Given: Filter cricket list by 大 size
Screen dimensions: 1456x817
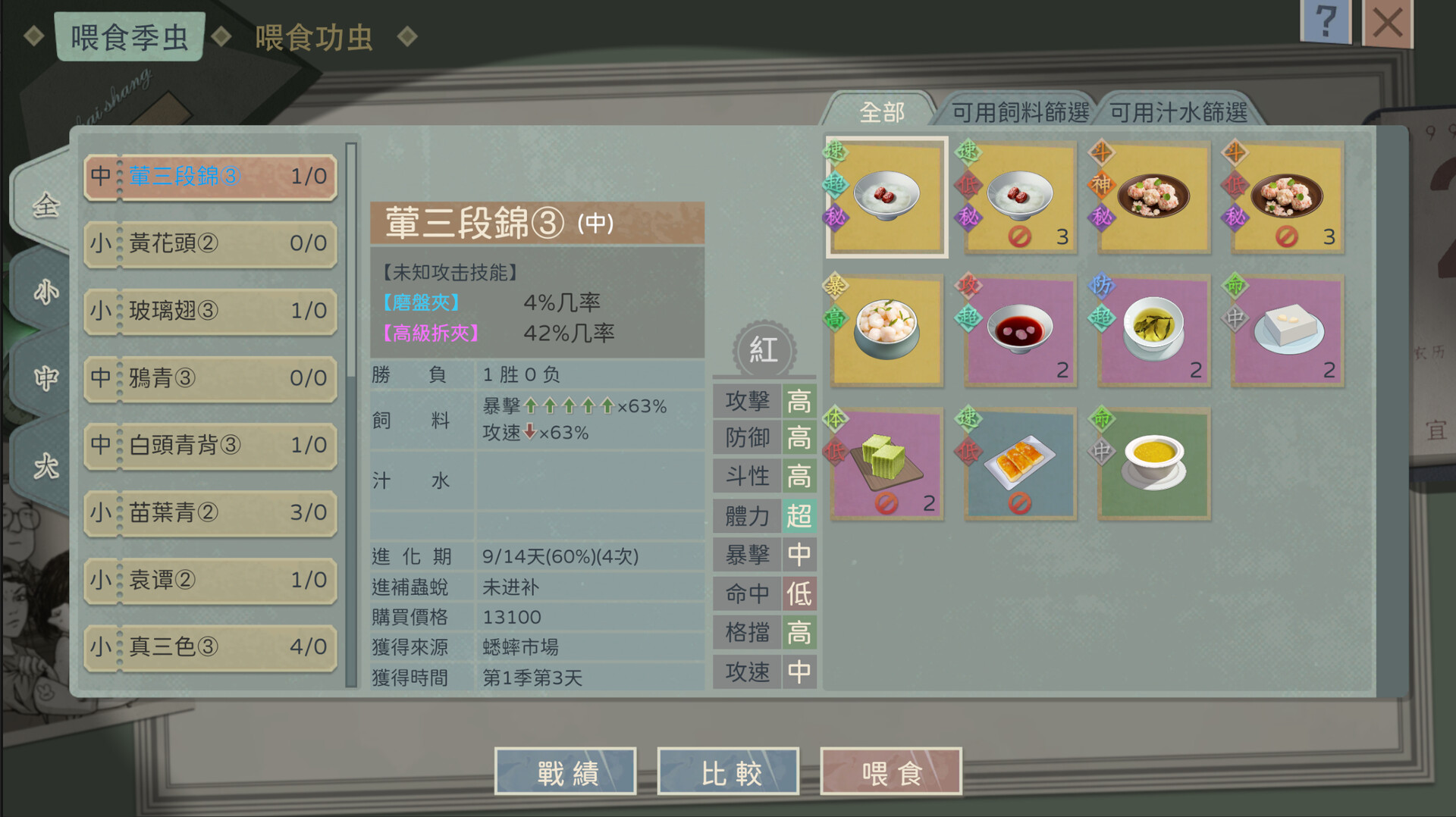Looking at the screenshot, I should point(44,465).
